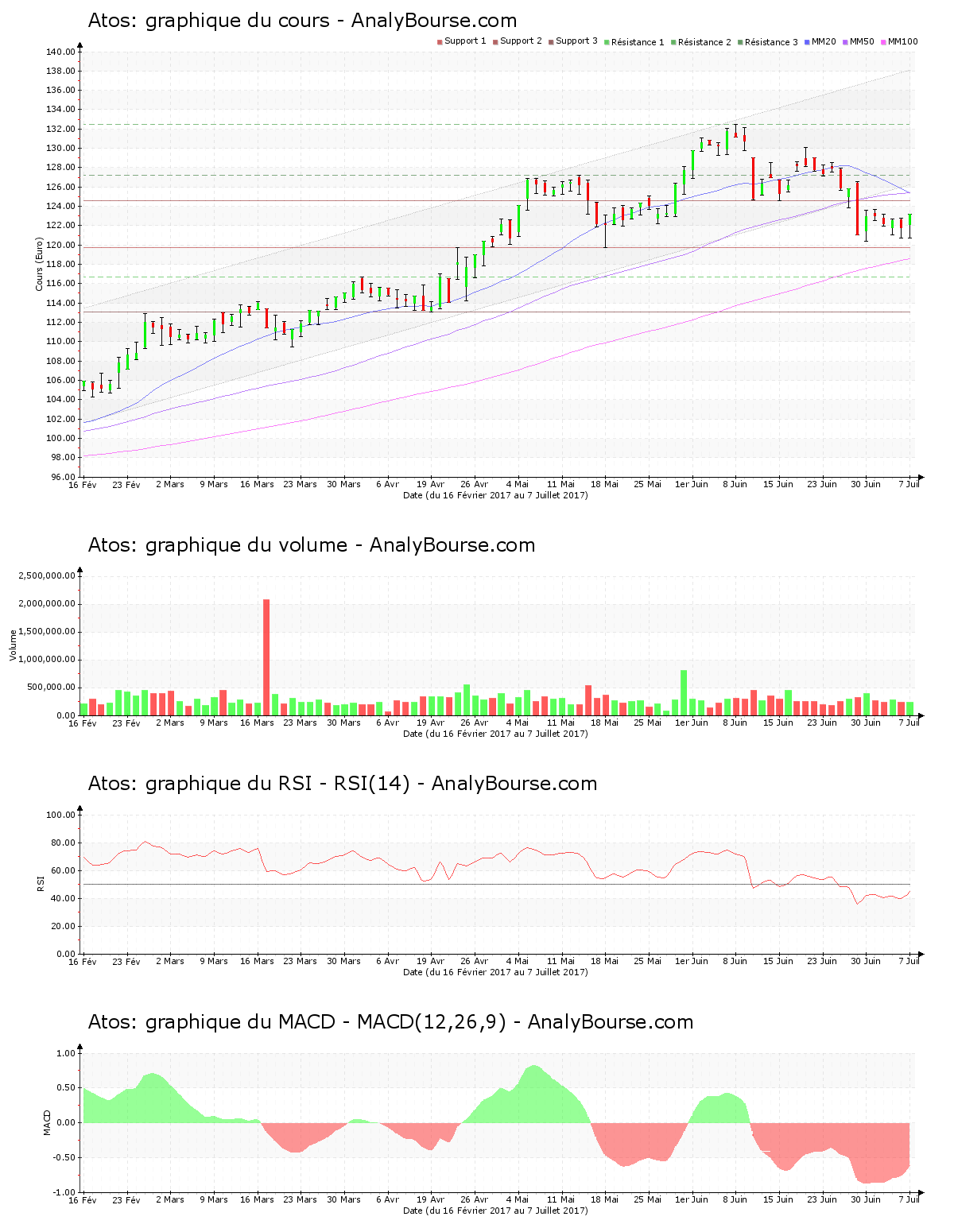Click the 'Cours (Euro)' axis label

click(39, 264)
